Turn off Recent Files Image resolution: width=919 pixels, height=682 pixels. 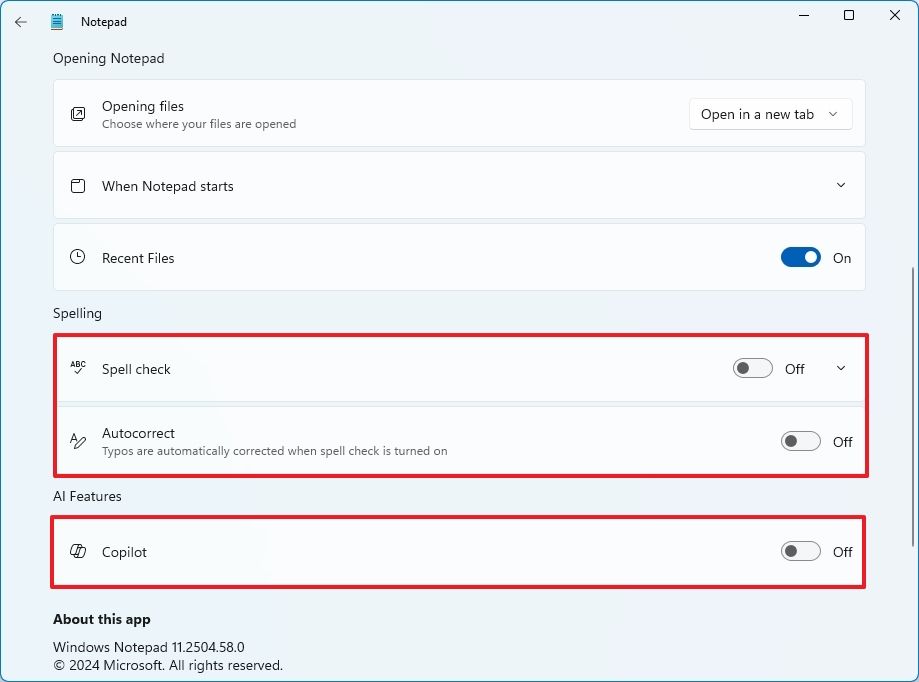point(800,257)
